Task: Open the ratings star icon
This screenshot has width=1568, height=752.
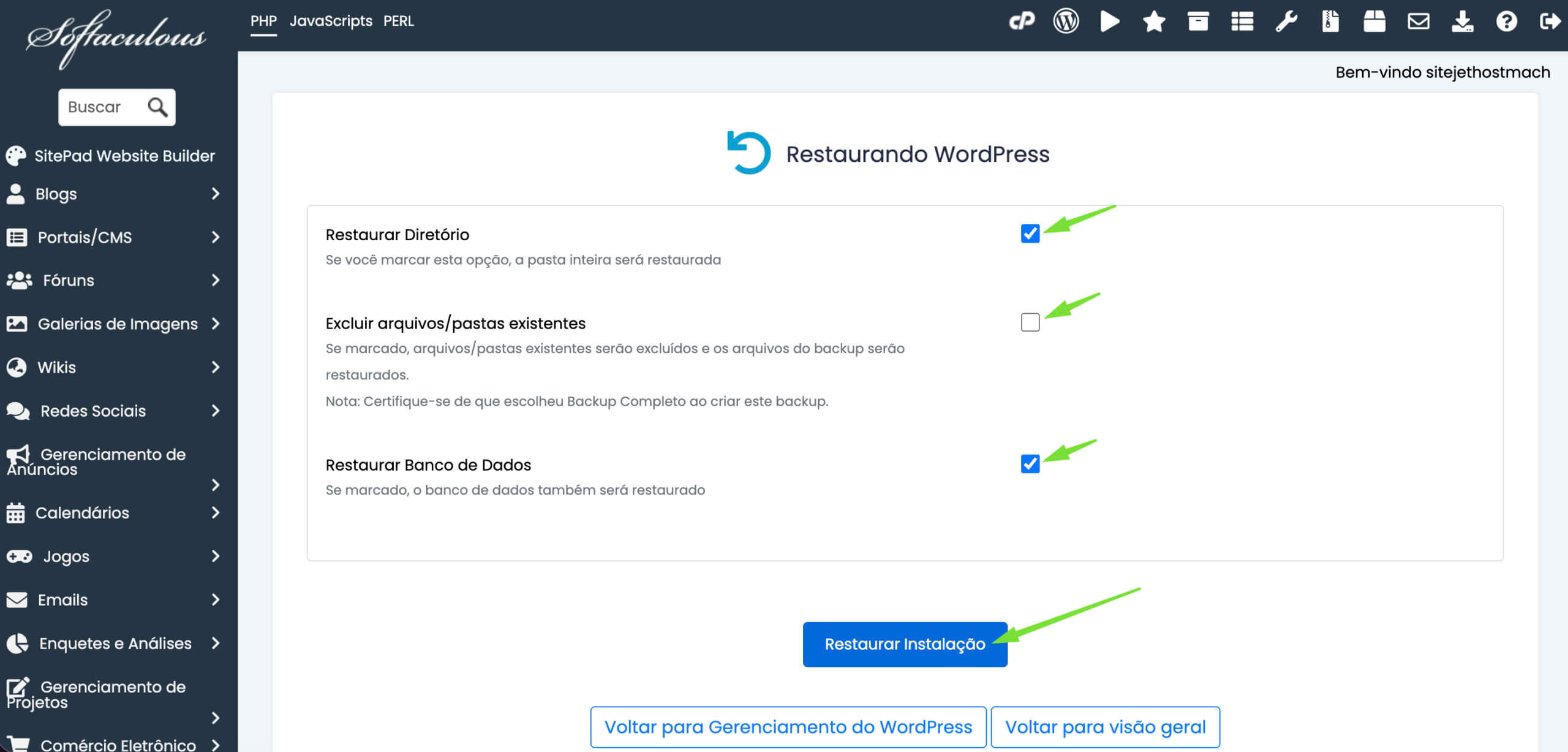Action: 1154,21
